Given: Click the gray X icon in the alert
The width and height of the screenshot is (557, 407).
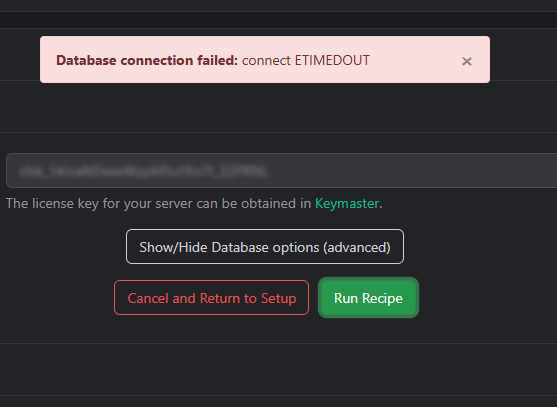Looking at the screenshot, I should (x=466, y=61).
